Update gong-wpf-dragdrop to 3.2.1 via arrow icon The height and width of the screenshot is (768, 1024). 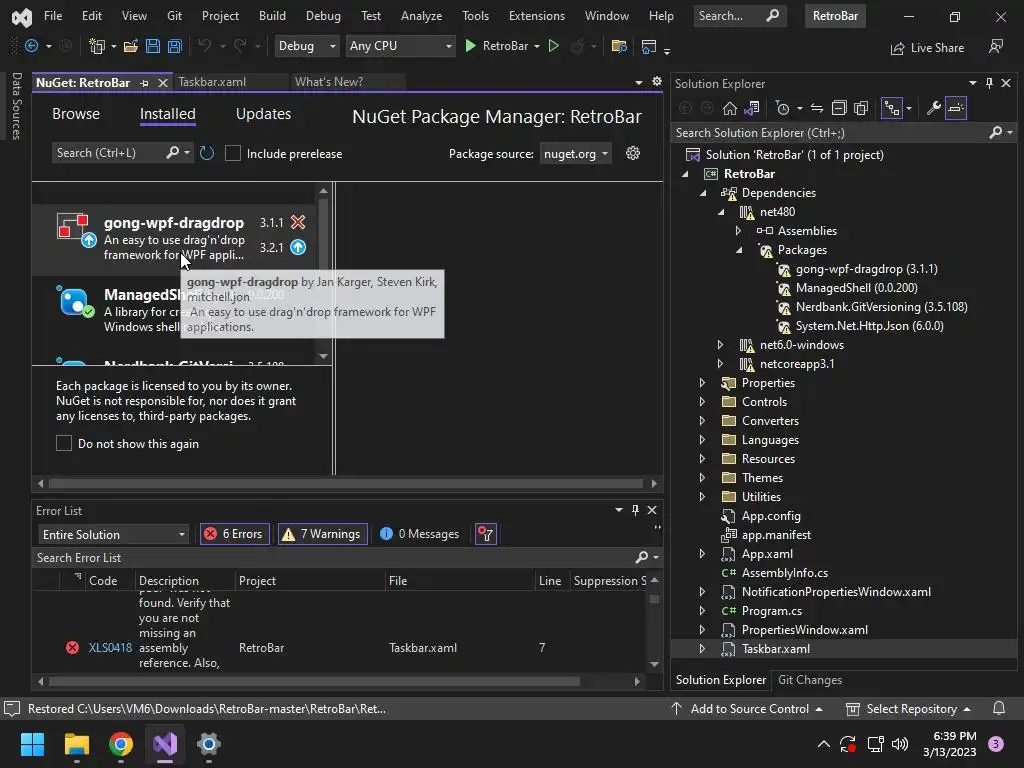point(298,247)
